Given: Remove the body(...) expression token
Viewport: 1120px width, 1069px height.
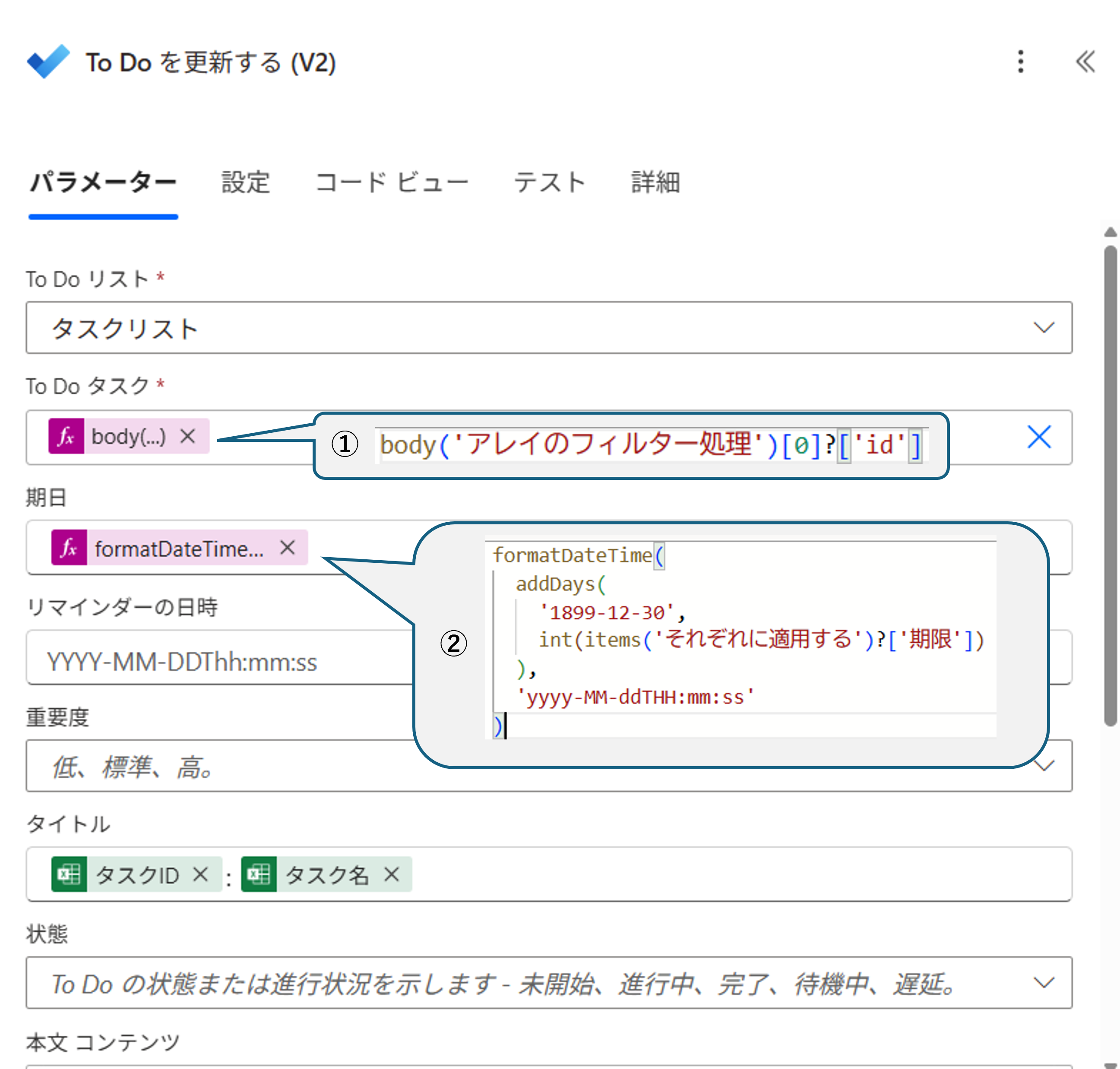Looking at the screenshot, I should coord(187,437).
